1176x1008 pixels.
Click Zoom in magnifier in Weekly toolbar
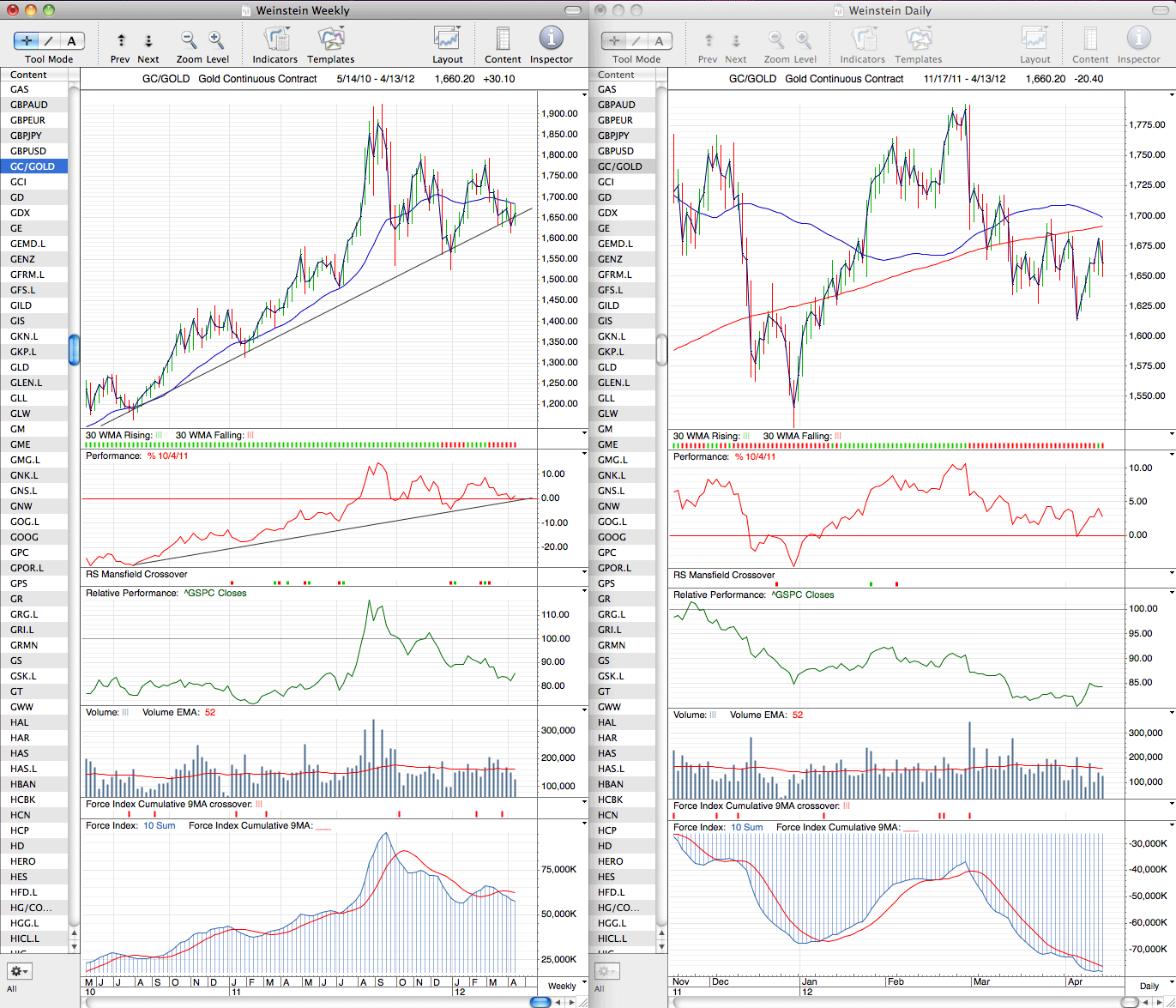tap(216, 40)
